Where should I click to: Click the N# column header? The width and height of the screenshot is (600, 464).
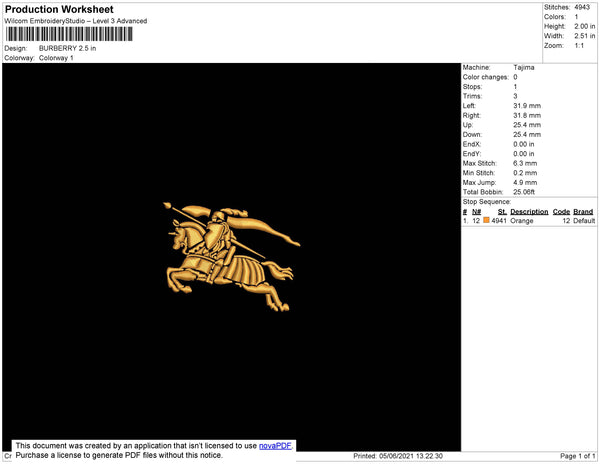[x=476, y=212]
